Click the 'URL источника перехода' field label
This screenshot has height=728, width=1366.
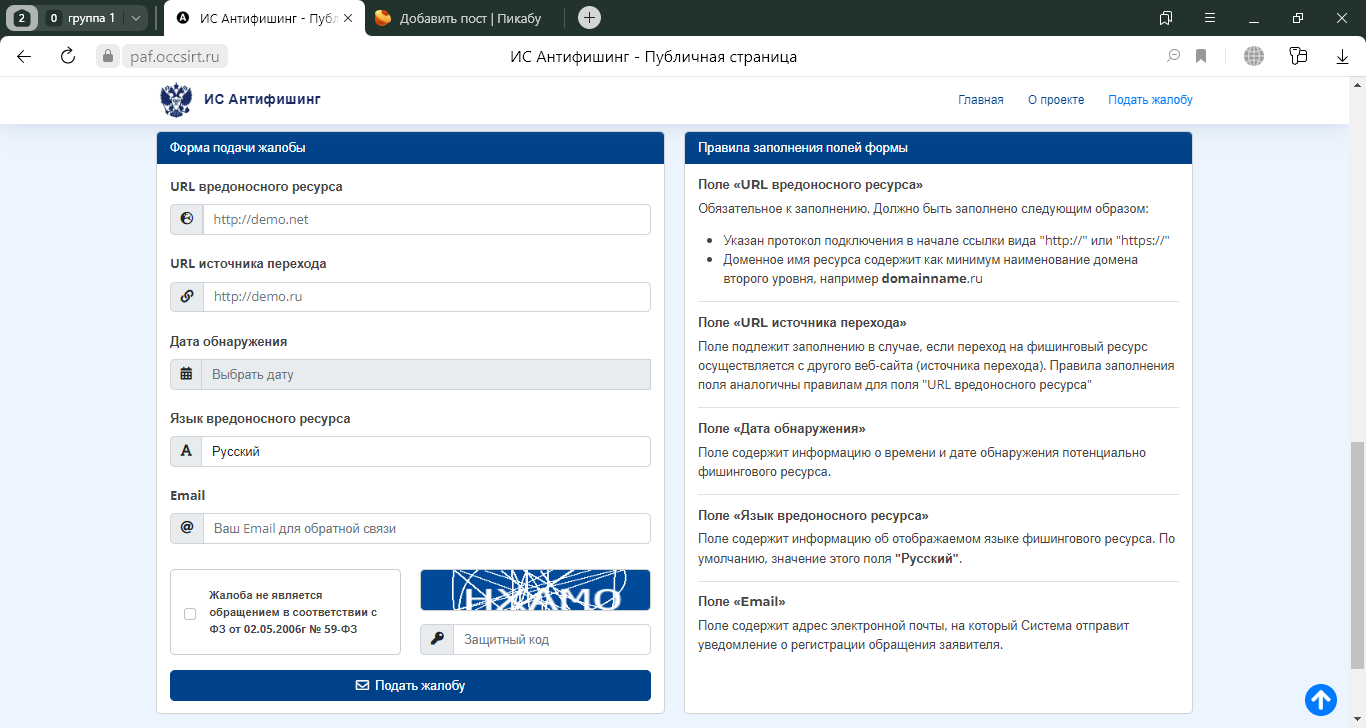click(248, 264)
